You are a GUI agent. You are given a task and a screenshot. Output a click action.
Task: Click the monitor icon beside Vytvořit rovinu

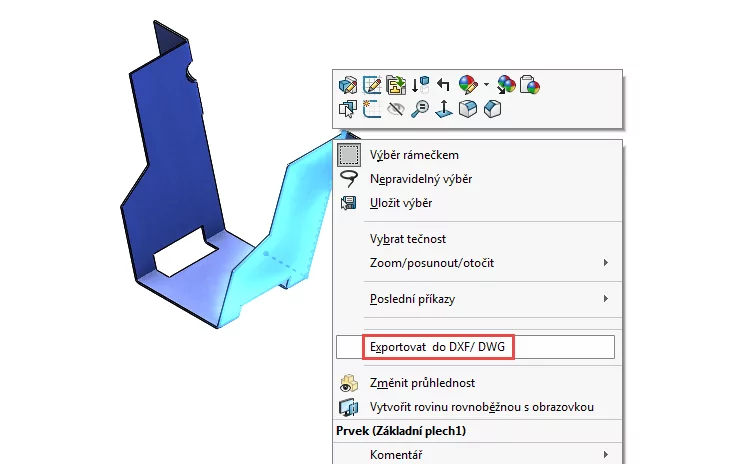[x=349, y=407]
